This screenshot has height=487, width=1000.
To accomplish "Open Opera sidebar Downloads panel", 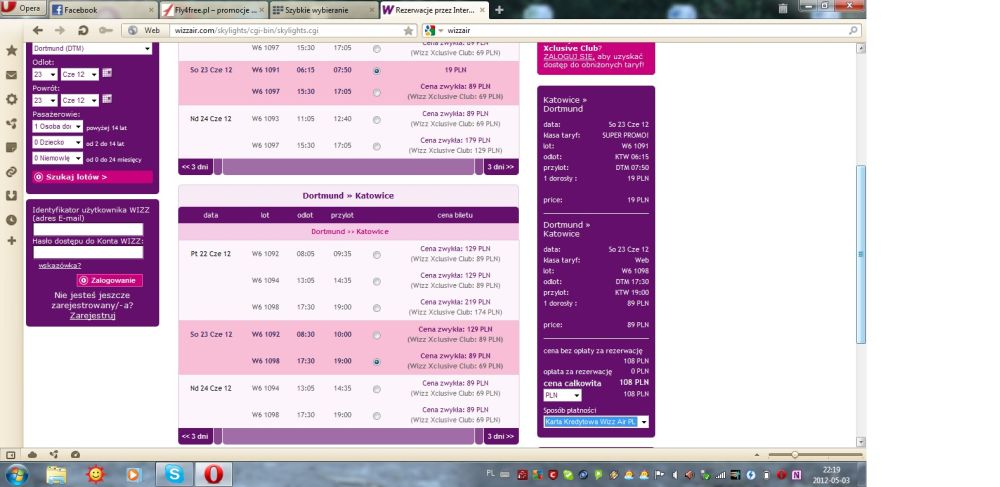I will pyautogui.click(x=11, y=196).
